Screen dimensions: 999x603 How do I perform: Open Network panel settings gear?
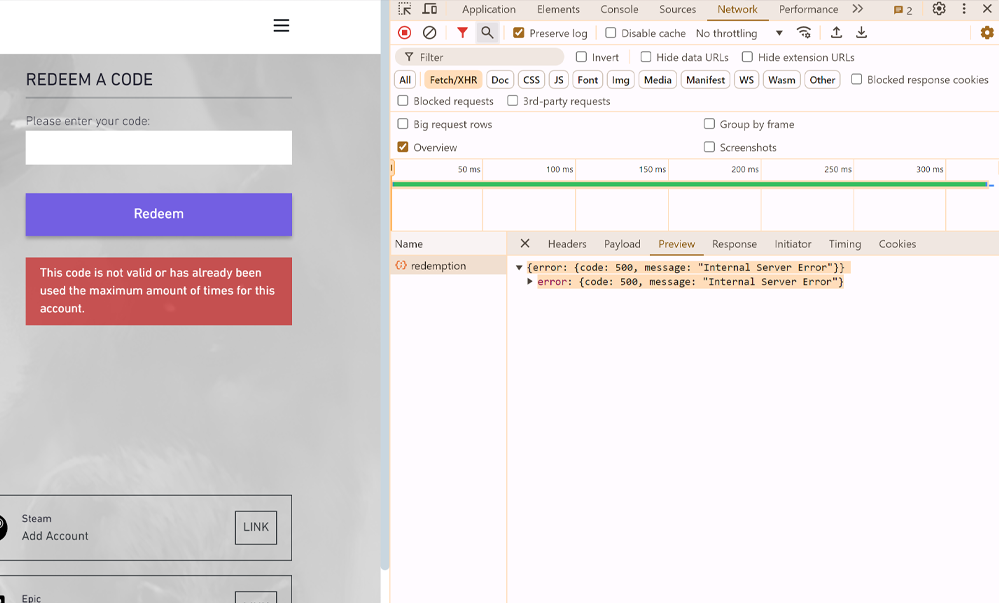tap(987, 33)
